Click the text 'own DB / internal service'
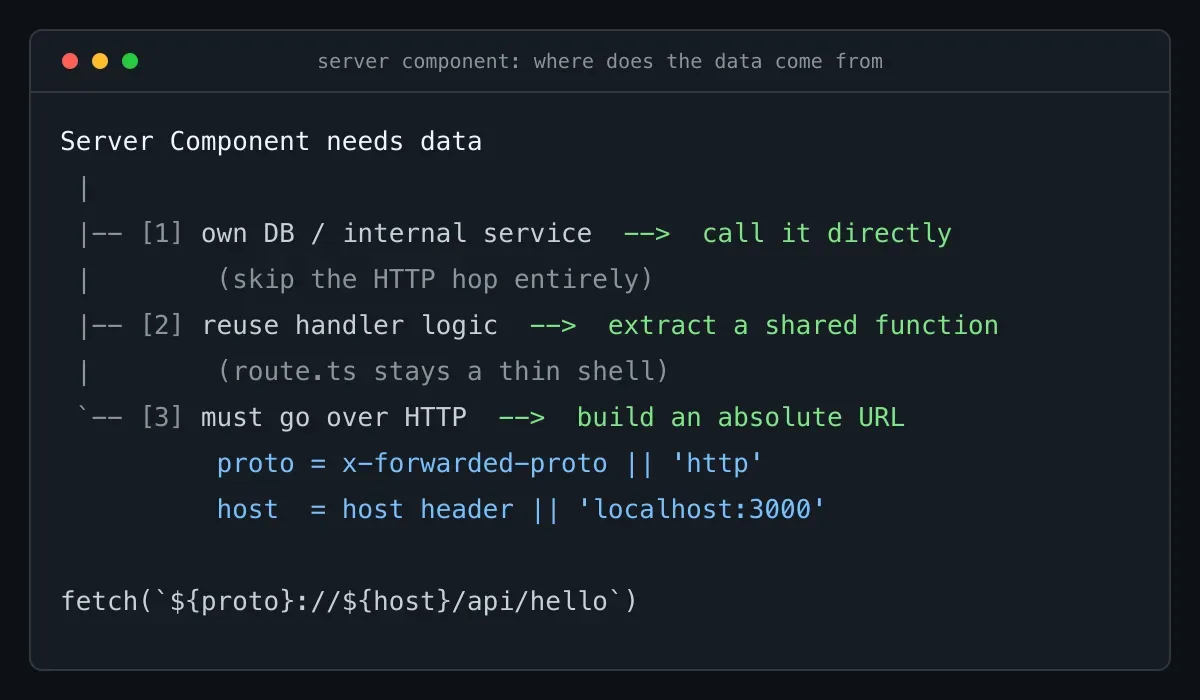The height and width of the screenshot is (700, 1200). coord(397,233)
